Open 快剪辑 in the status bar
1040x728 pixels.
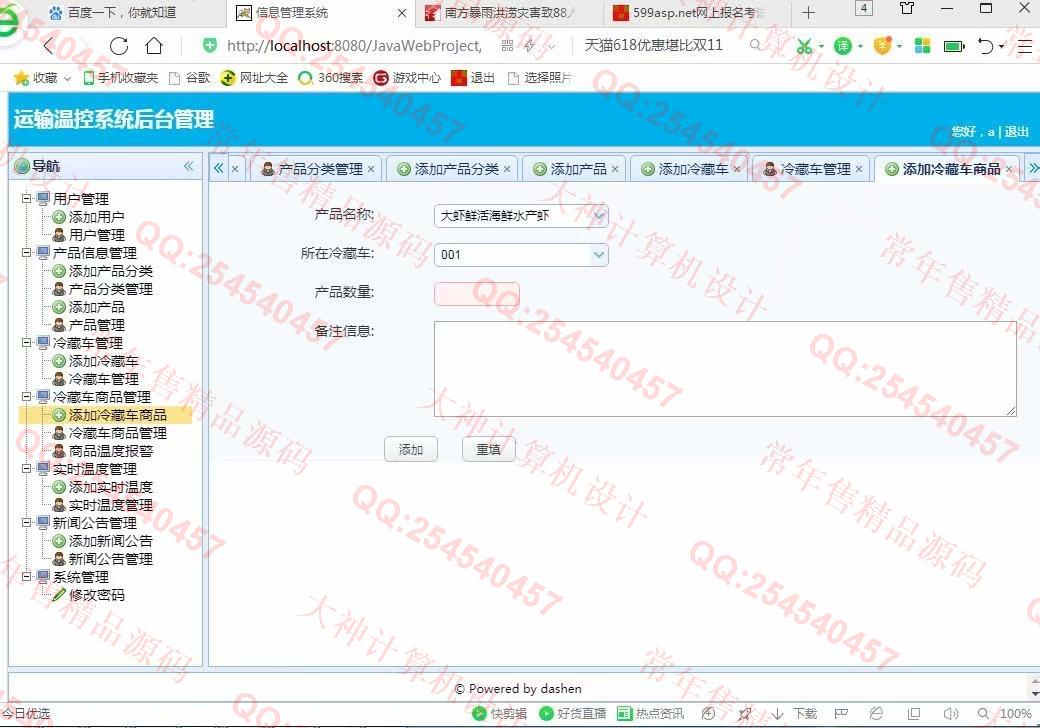click(499, 713)
